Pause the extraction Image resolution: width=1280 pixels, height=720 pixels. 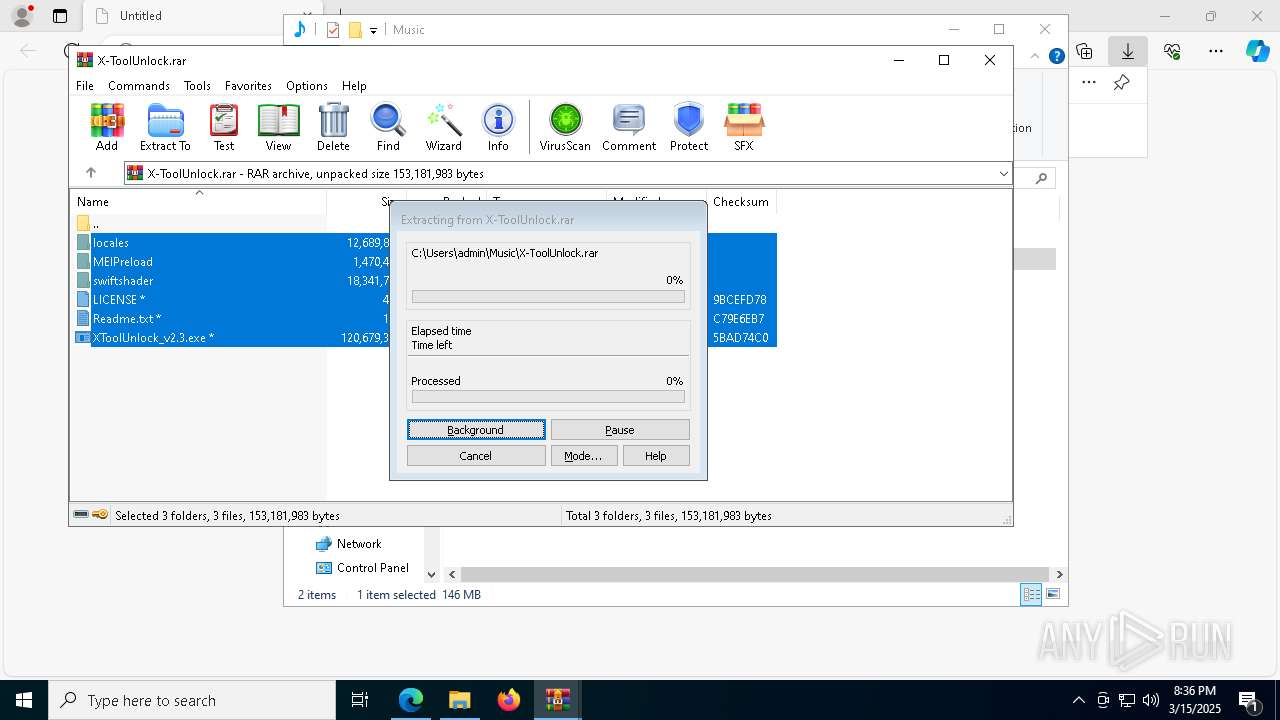(x=620, y=430)
